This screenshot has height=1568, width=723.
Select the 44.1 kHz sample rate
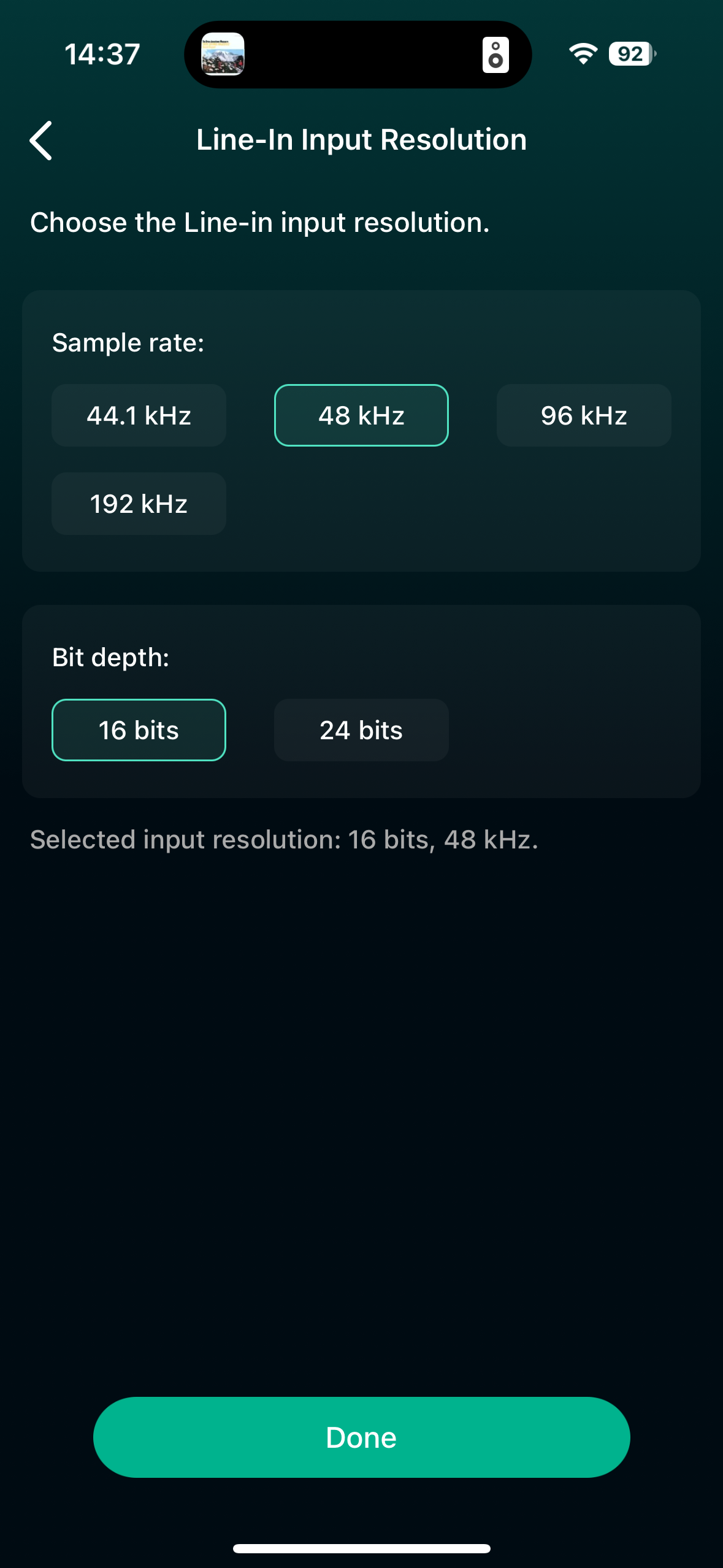pyautogui.click(x=139, y=415)
